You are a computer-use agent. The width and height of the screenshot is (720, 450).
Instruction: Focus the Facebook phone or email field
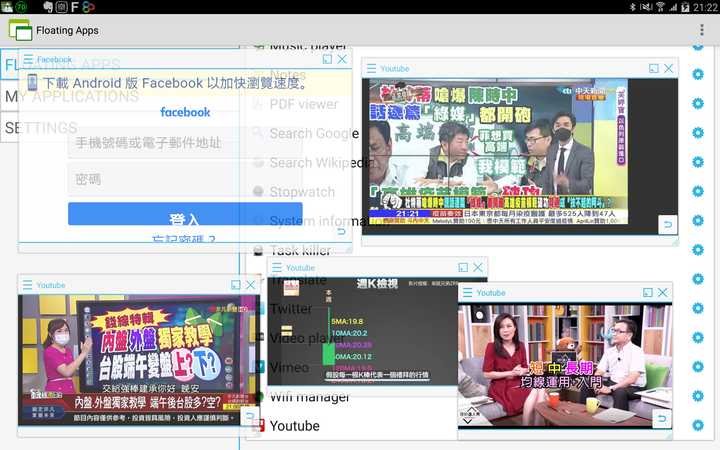pyautogui.click(x=185, y=143)
